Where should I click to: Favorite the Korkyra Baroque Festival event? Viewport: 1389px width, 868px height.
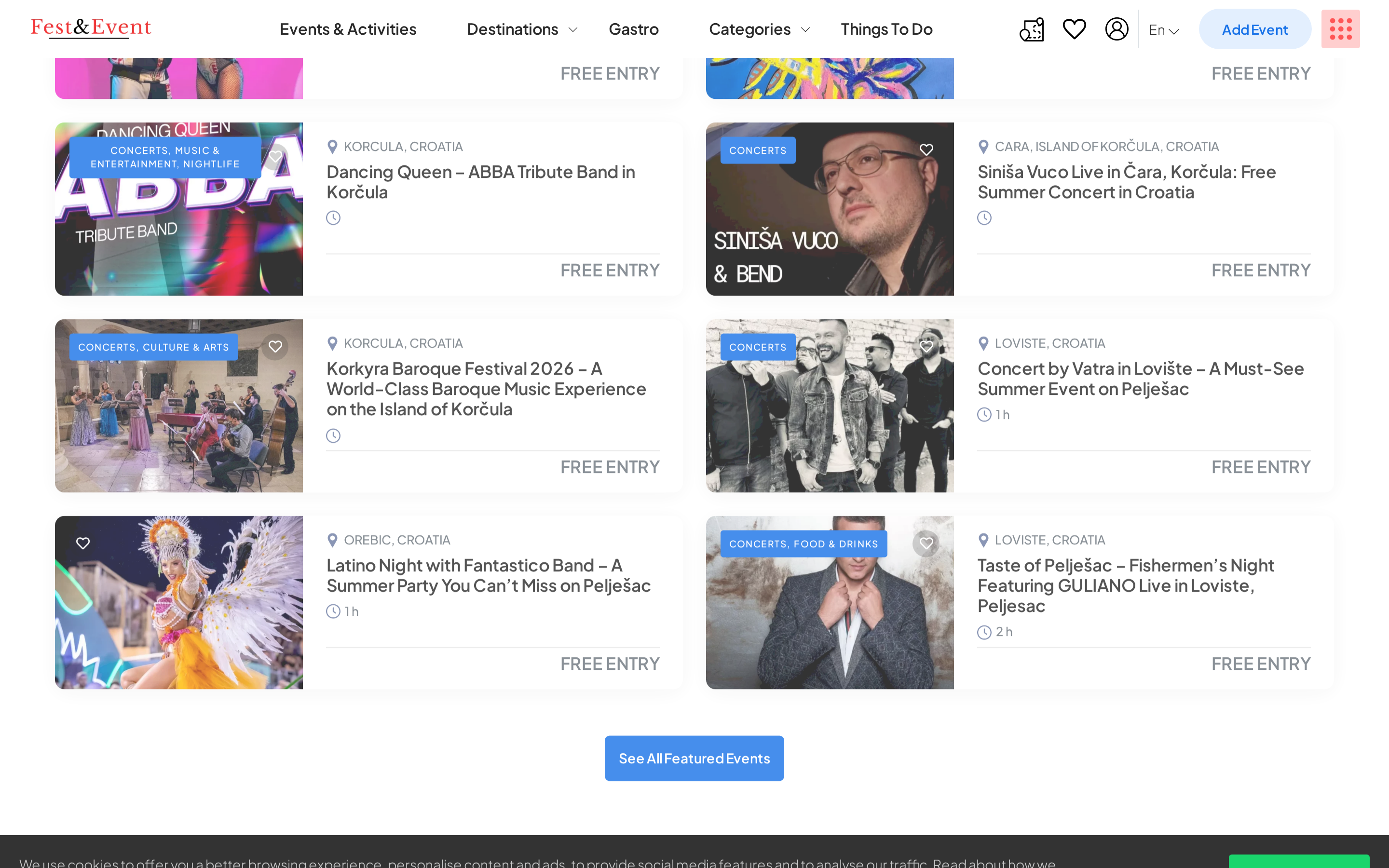[x=275, y=347]
